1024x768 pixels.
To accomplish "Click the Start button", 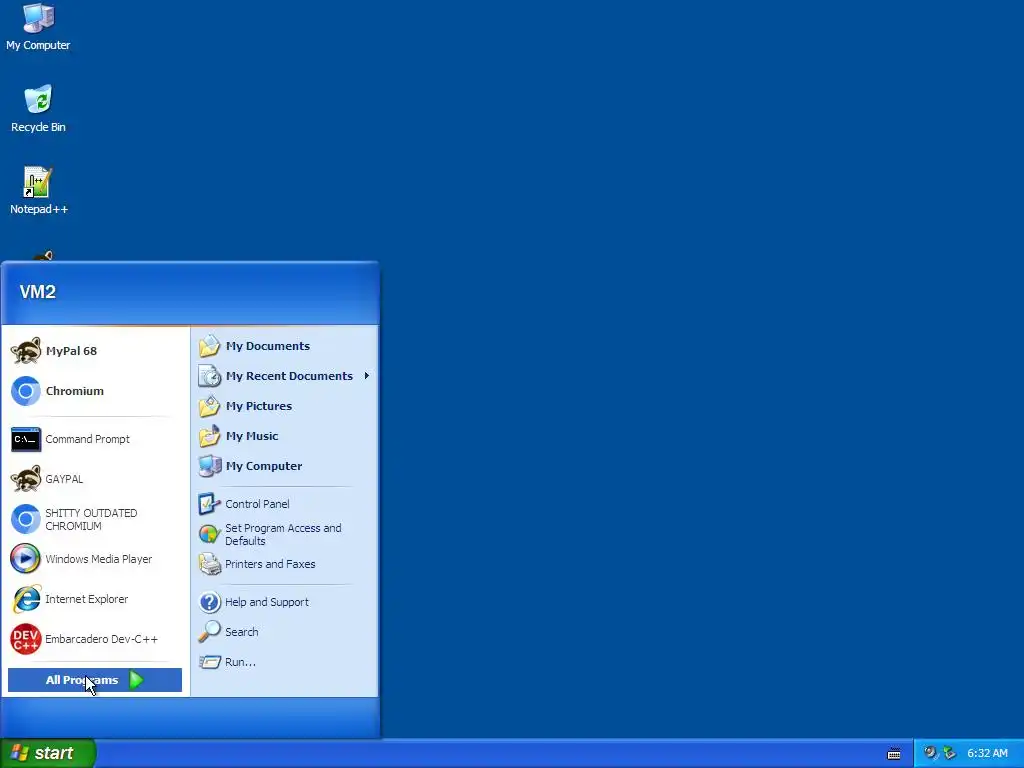I will click(48, 754).
